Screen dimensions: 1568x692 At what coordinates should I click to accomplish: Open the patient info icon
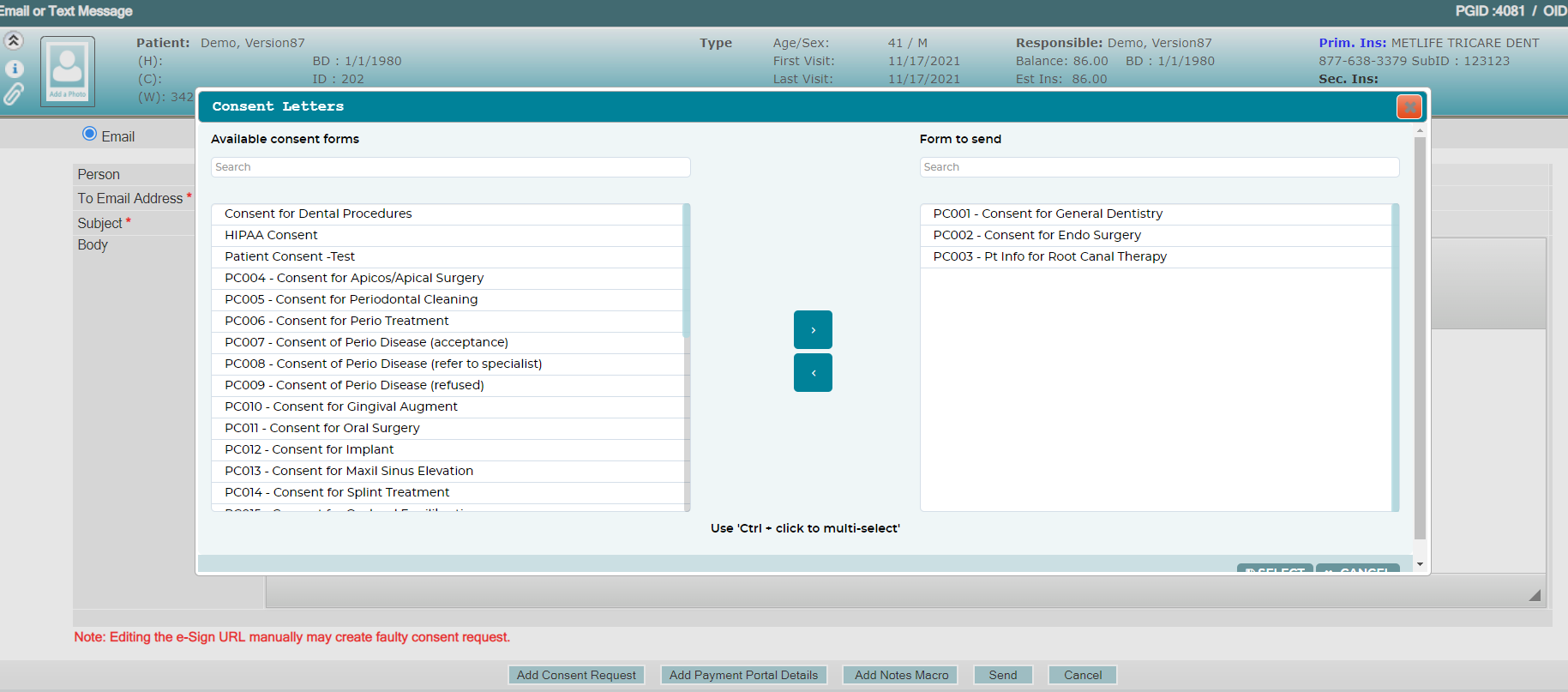[14, 69]
